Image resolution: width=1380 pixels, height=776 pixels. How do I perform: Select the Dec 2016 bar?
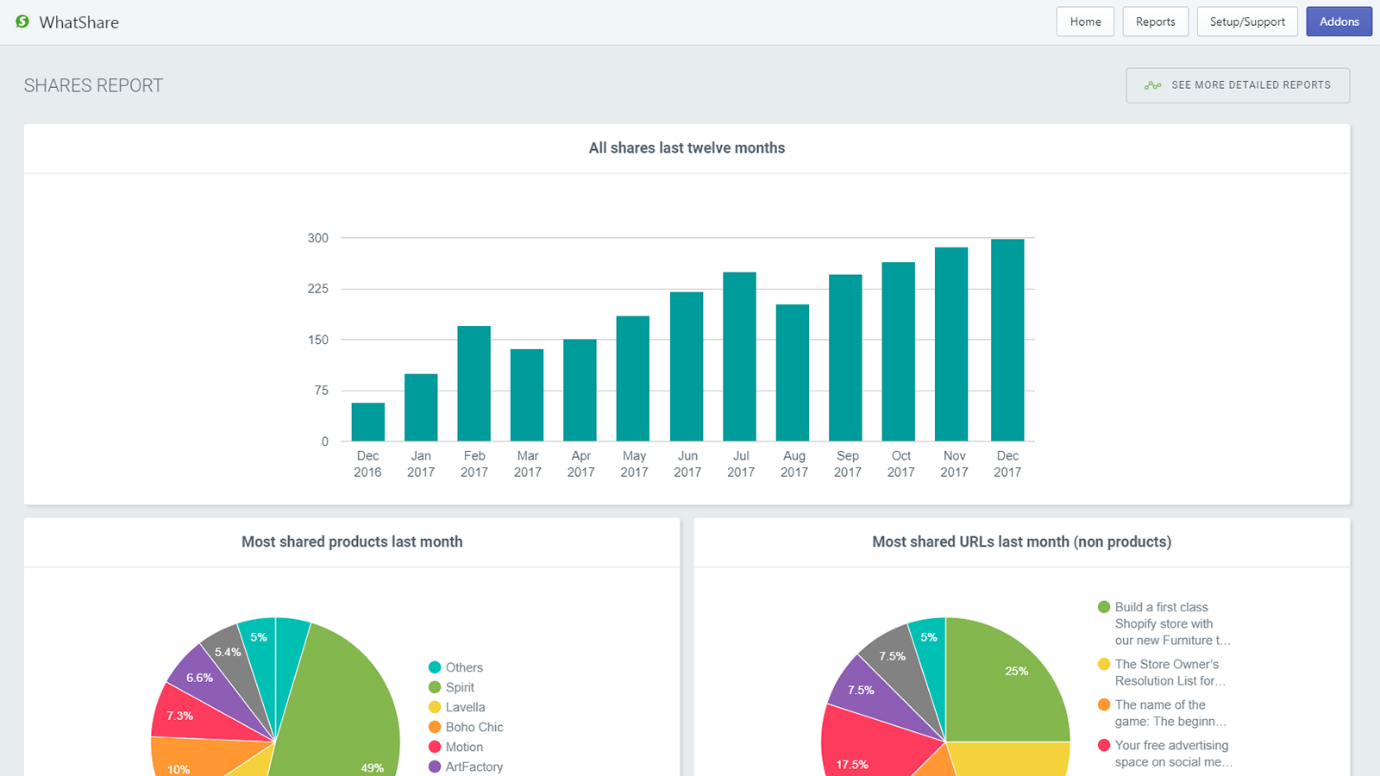pyautogui.click(x=368, y=422)
